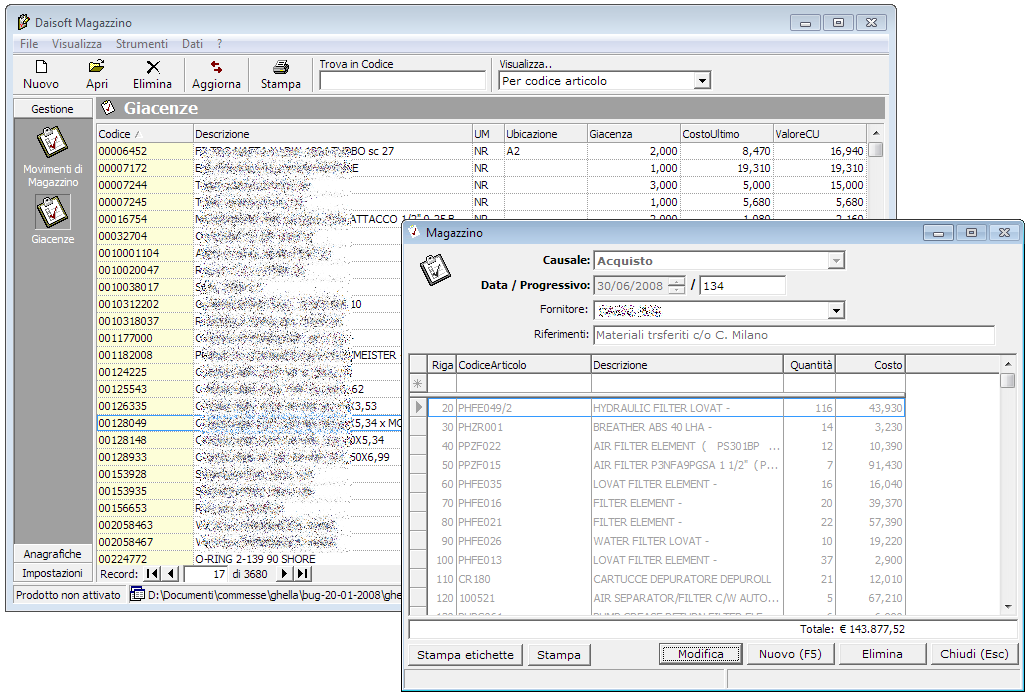1027x695 pixels.
Task: Click the CostoUltimo column header
Action: click(x=726, y=134)
